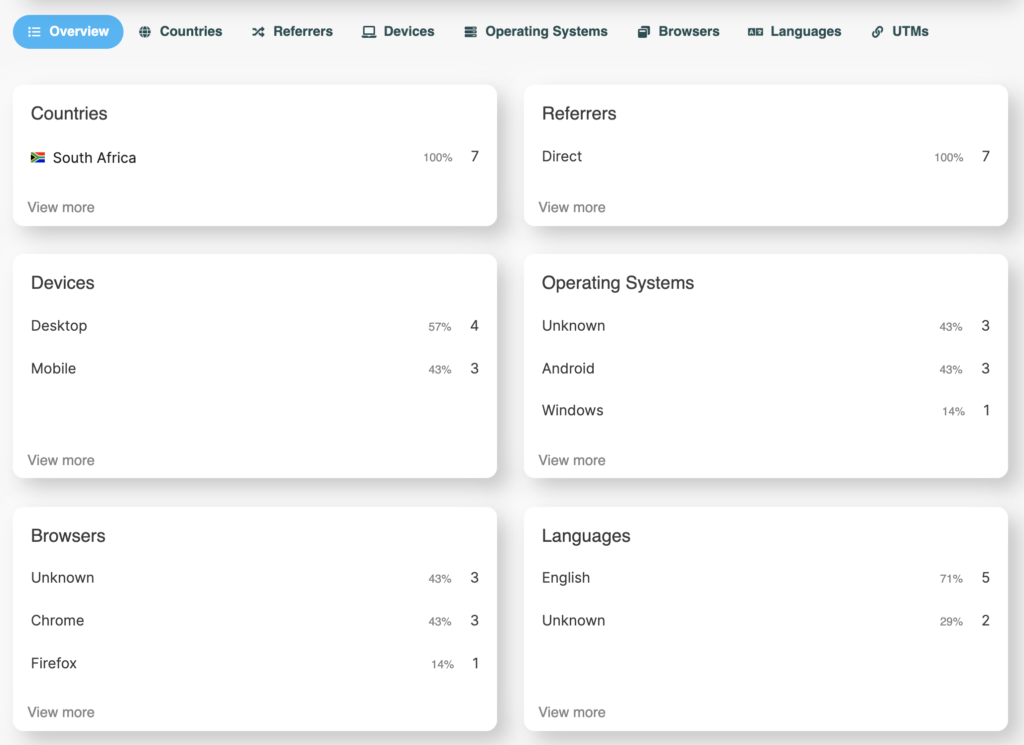Click View more in the Countries card

(x=61, y=208)
